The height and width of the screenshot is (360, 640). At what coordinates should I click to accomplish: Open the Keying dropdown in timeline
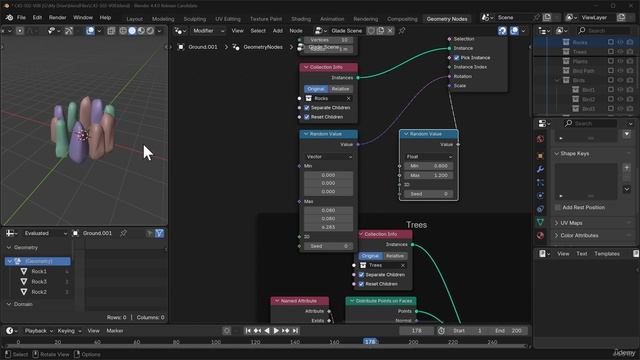pos(69,331)
